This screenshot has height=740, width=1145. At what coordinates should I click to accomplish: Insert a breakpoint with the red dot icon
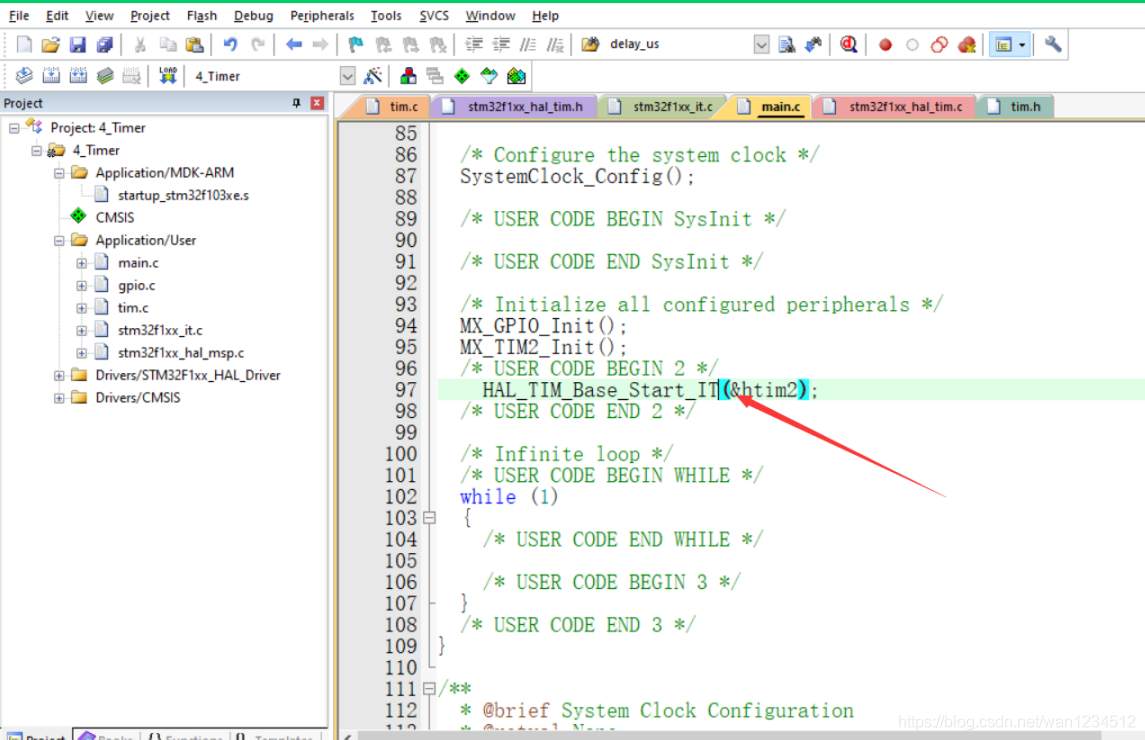click(885, 45)
